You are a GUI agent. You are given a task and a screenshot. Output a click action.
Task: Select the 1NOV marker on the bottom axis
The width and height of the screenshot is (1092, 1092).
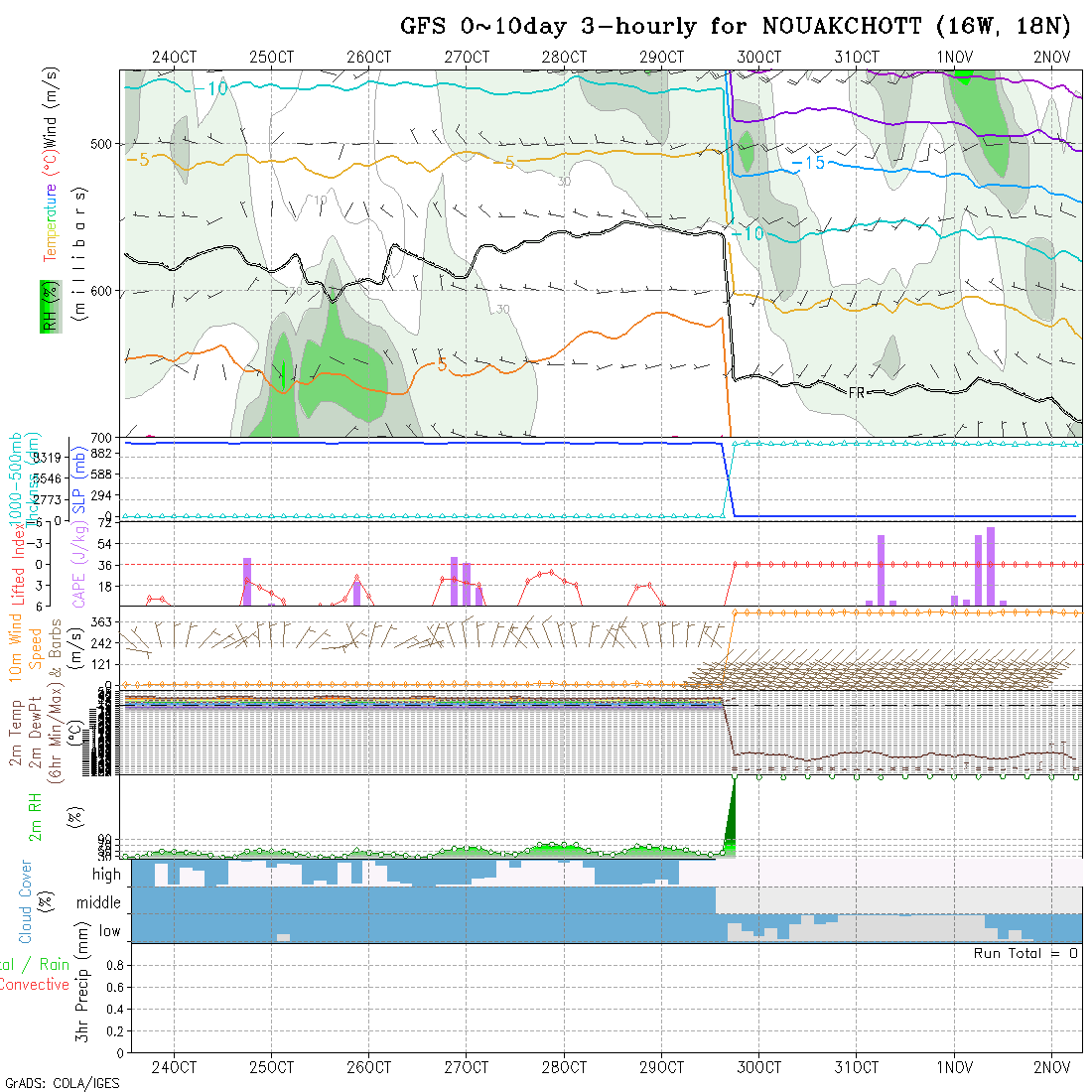point(953,1068)
